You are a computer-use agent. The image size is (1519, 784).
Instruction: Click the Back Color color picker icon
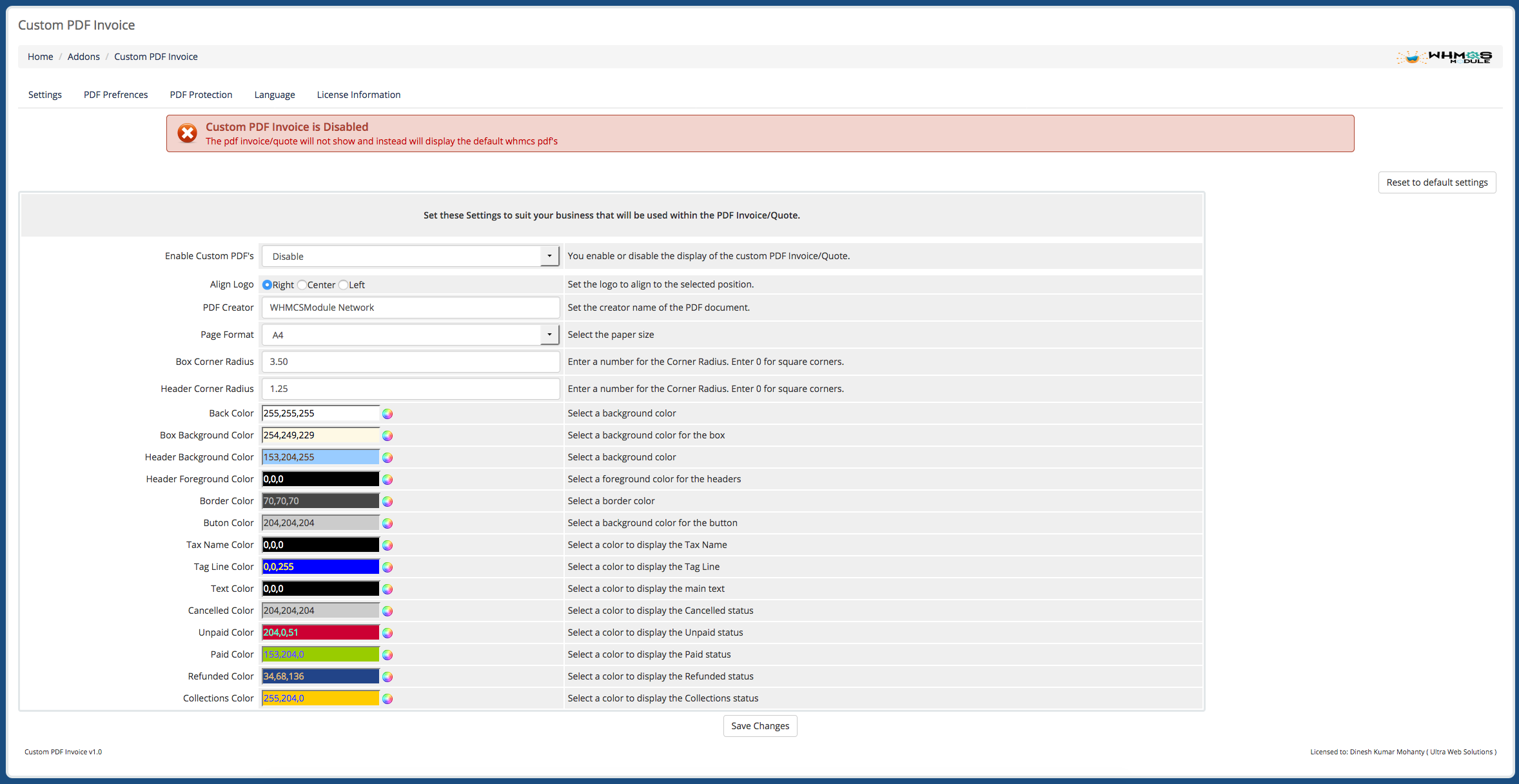pyautogui.click(x=387, y=412)
